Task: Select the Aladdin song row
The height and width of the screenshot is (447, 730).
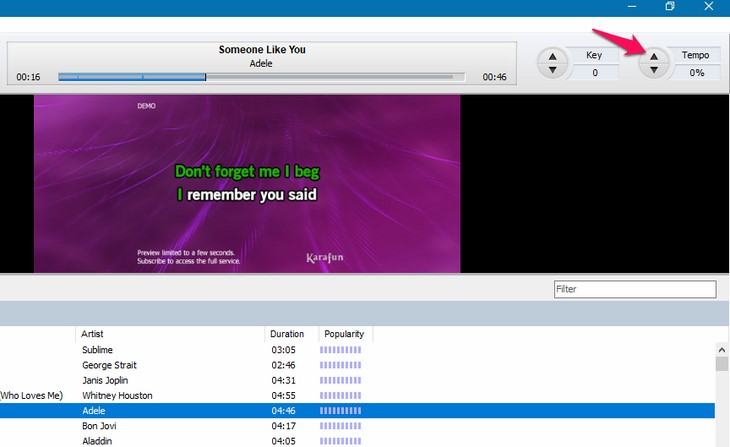Action: pyautogui.click(x=357, y=440)
